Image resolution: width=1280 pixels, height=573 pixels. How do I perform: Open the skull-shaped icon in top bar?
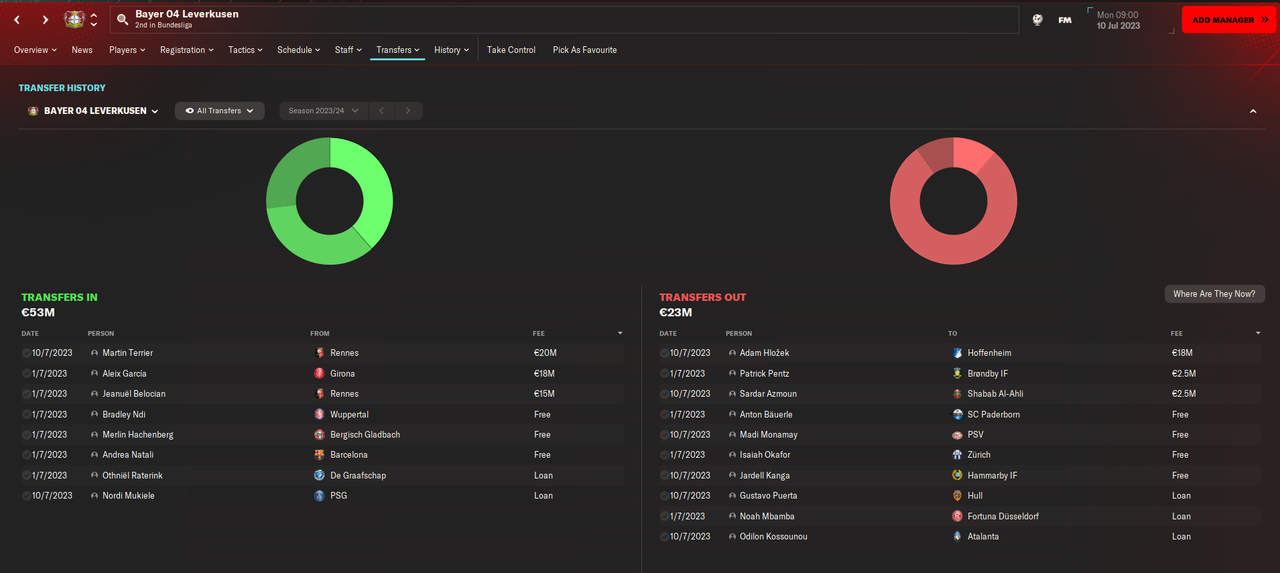point(1038,20)
